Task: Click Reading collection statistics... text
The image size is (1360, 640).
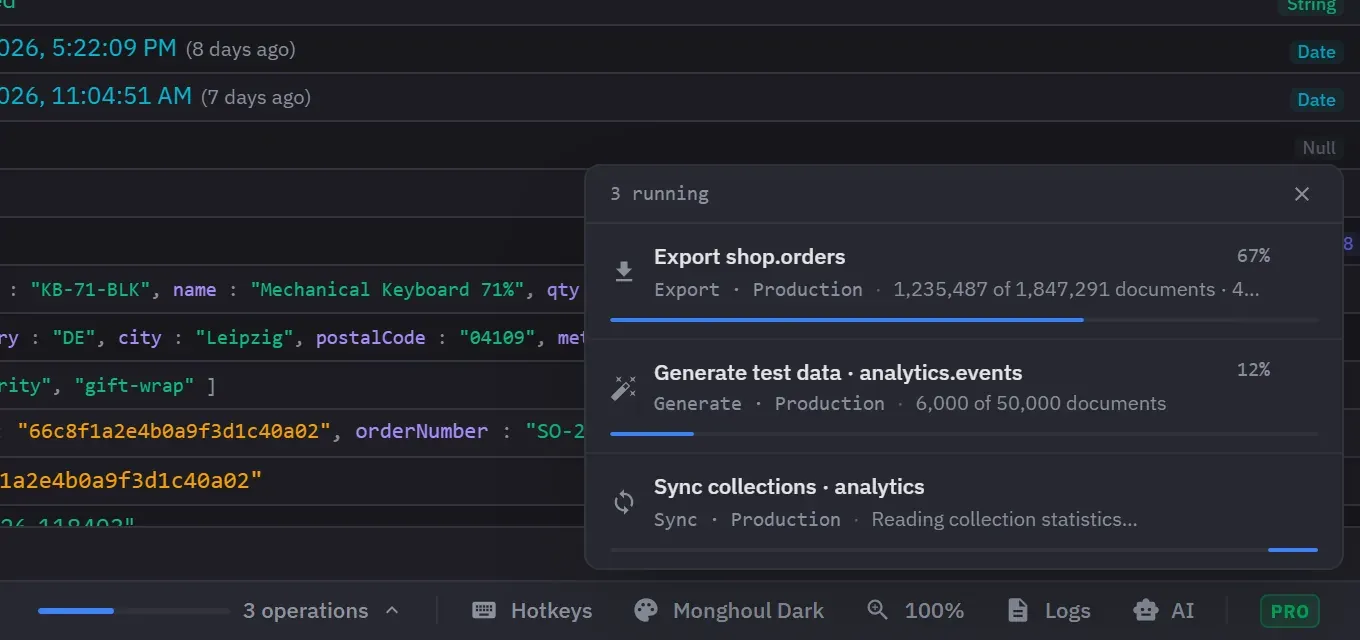Action: point(1004,520)
